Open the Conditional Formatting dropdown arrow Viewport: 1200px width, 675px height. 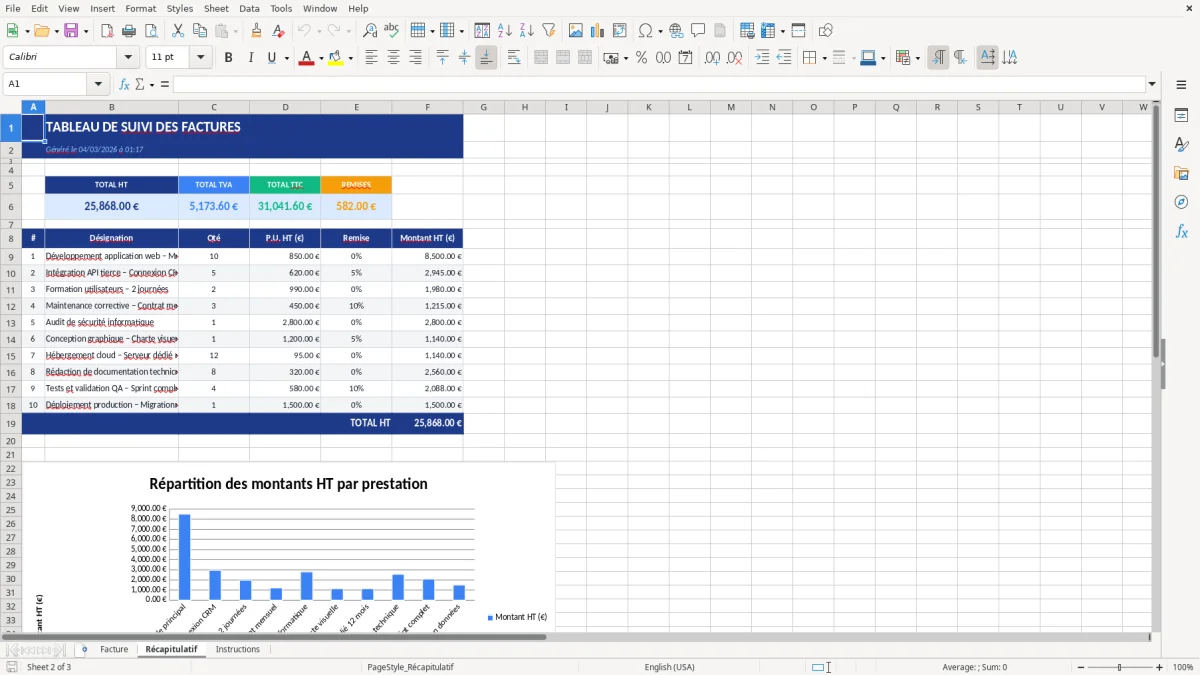coord(917,58)
